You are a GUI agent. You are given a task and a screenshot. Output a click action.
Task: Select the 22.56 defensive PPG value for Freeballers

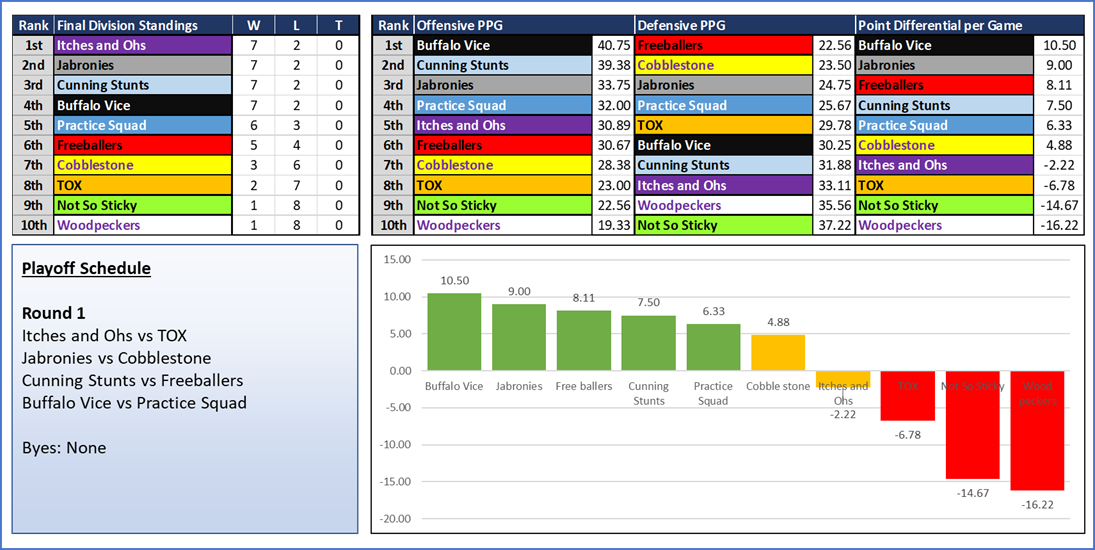click(833, 45)
